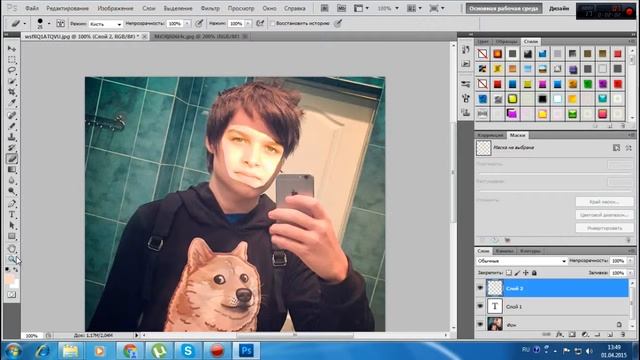Delete the current layer with trash icon
Screen dimensions: 640x360
(x=623, y=335)
